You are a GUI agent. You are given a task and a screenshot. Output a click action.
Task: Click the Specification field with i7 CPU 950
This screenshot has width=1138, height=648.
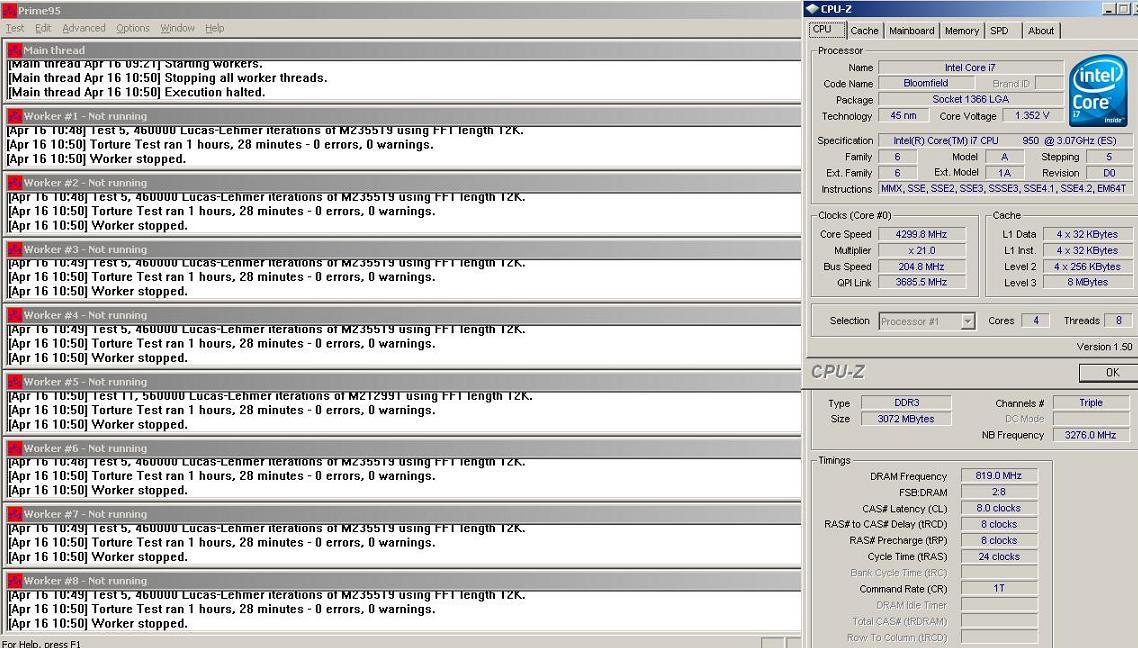[1004, 140]
